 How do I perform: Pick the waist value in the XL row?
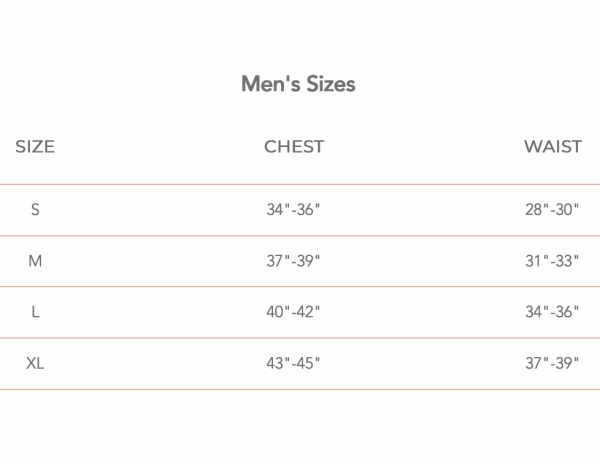click(x=552, y=363)
